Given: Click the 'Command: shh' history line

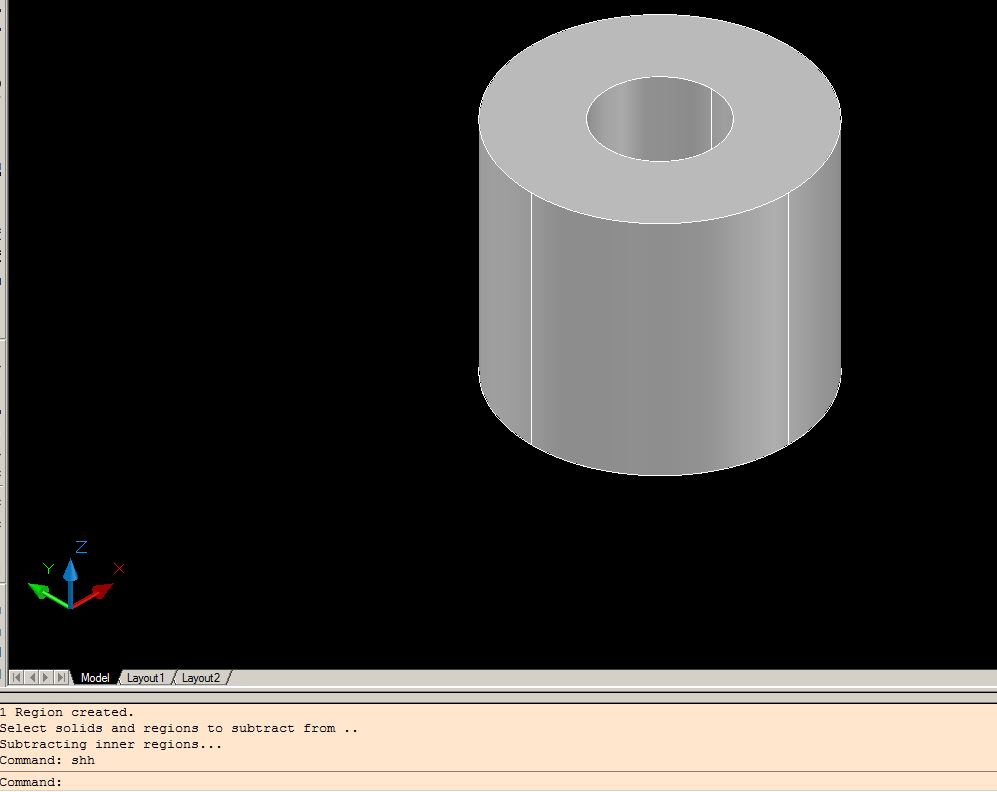Looking at the screenshot, I should click(x=47, y=760).
